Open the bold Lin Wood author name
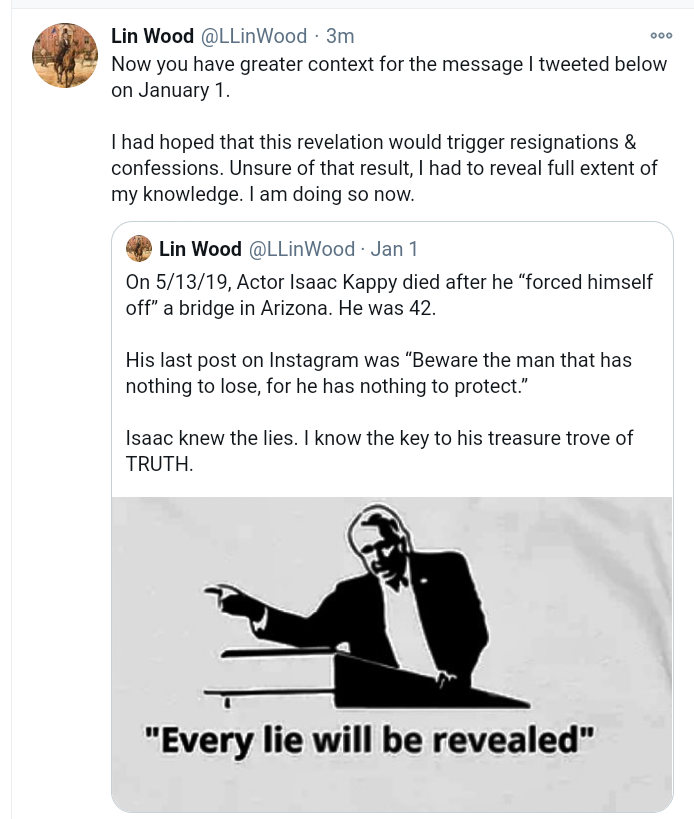The height and width of the screenshot is (819, 694). (x=152, y=36)
